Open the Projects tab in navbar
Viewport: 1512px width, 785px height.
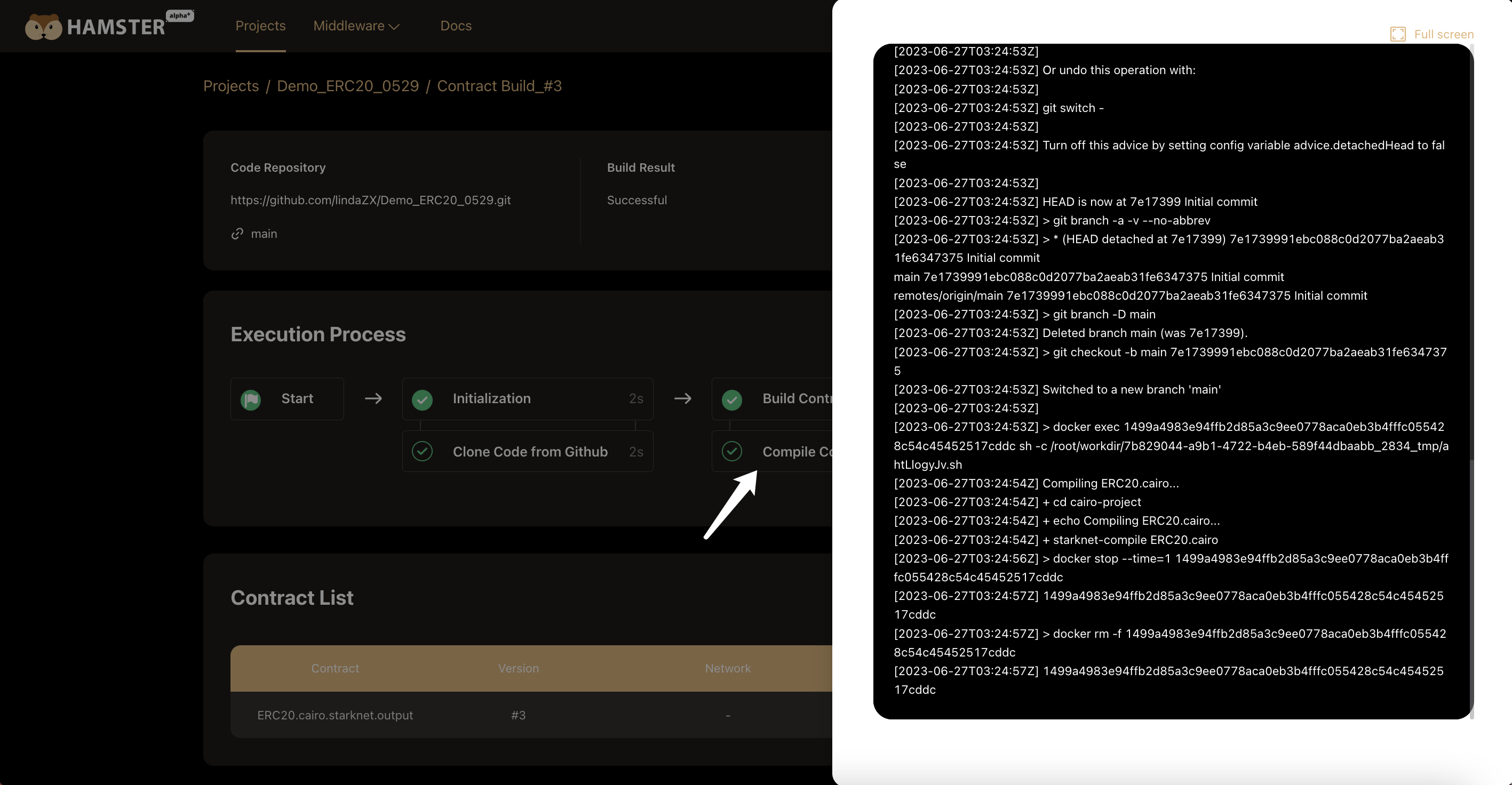click(x=260, y=26)
